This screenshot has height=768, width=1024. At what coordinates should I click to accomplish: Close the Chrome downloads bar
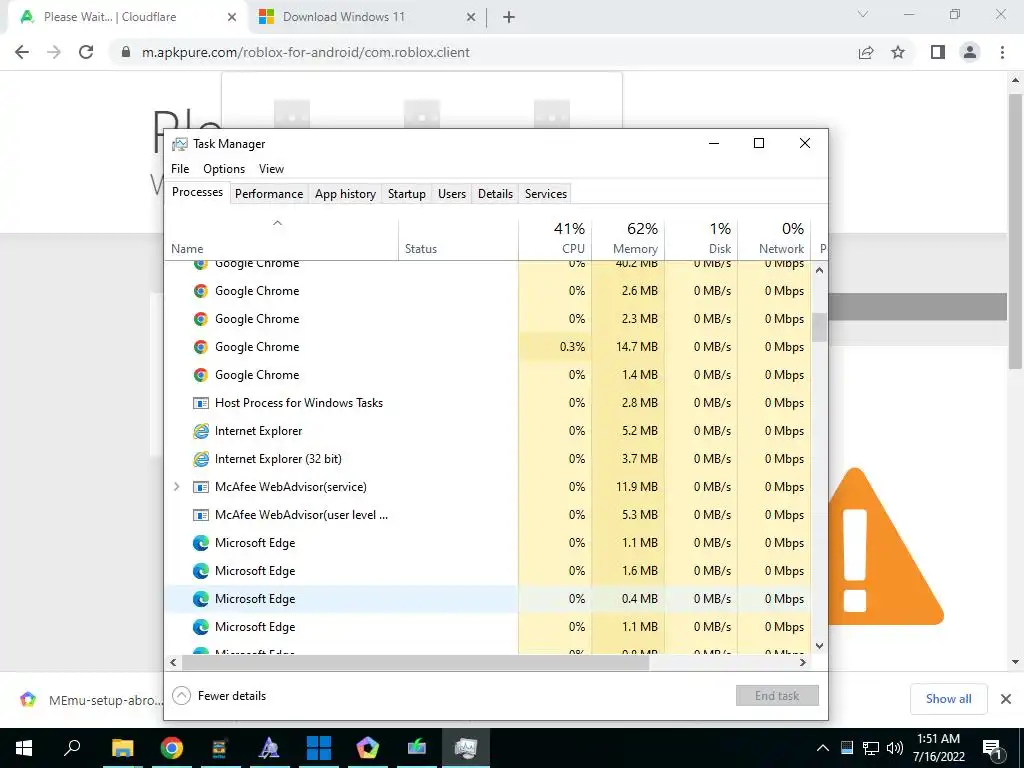(1006, 699)
